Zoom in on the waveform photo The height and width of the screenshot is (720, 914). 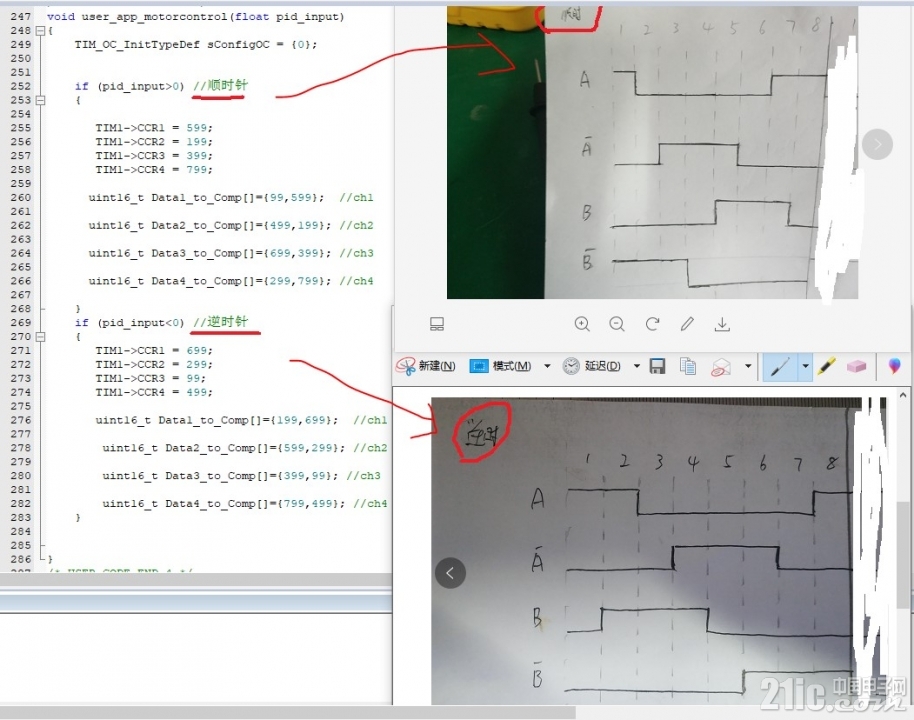click(x=582, y=324)
